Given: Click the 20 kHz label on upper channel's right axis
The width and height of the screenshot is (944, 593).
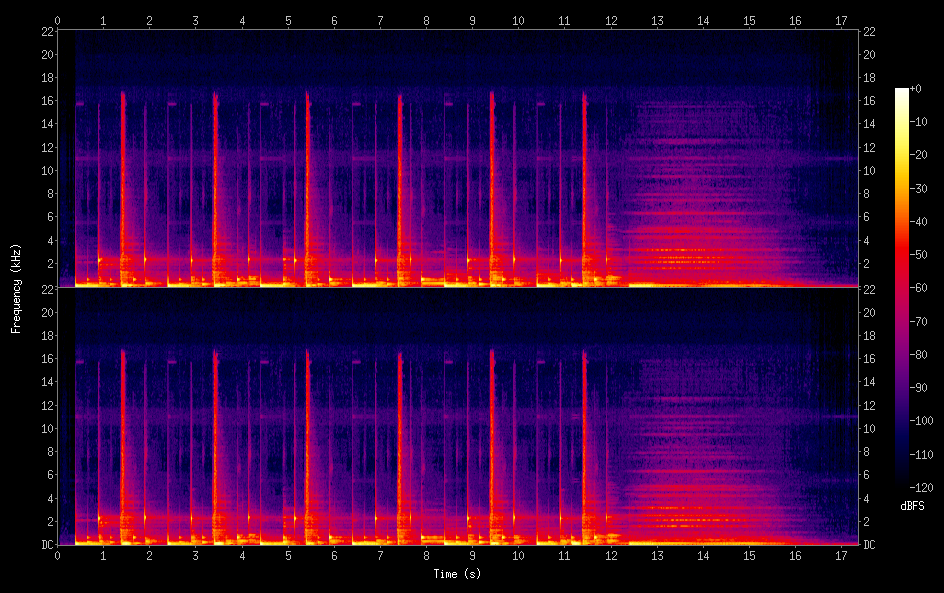Looking at the screenshot, I should click(870, 55).
